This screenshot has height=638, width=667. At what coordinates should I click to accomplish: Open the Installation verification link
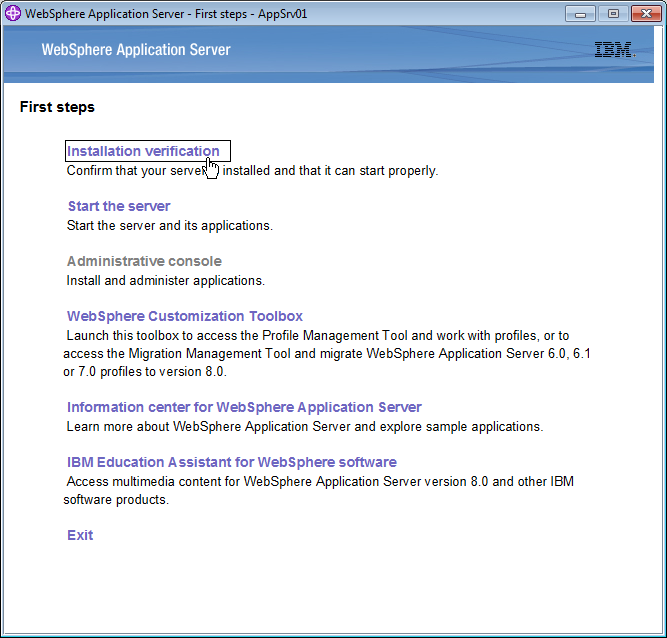point(143,151)
